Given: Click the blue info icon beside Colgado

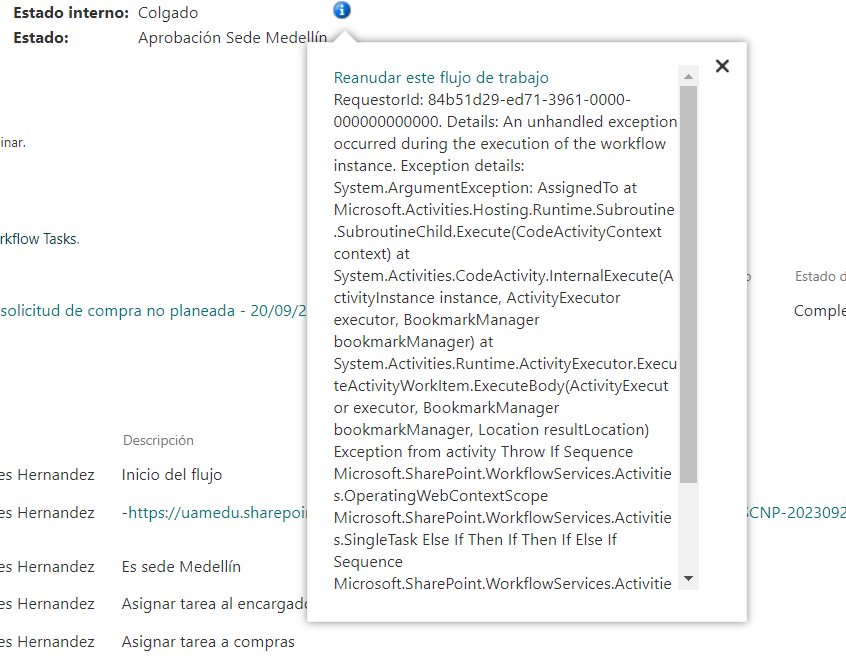Looking at the screenshot, I should click(341, 11).
